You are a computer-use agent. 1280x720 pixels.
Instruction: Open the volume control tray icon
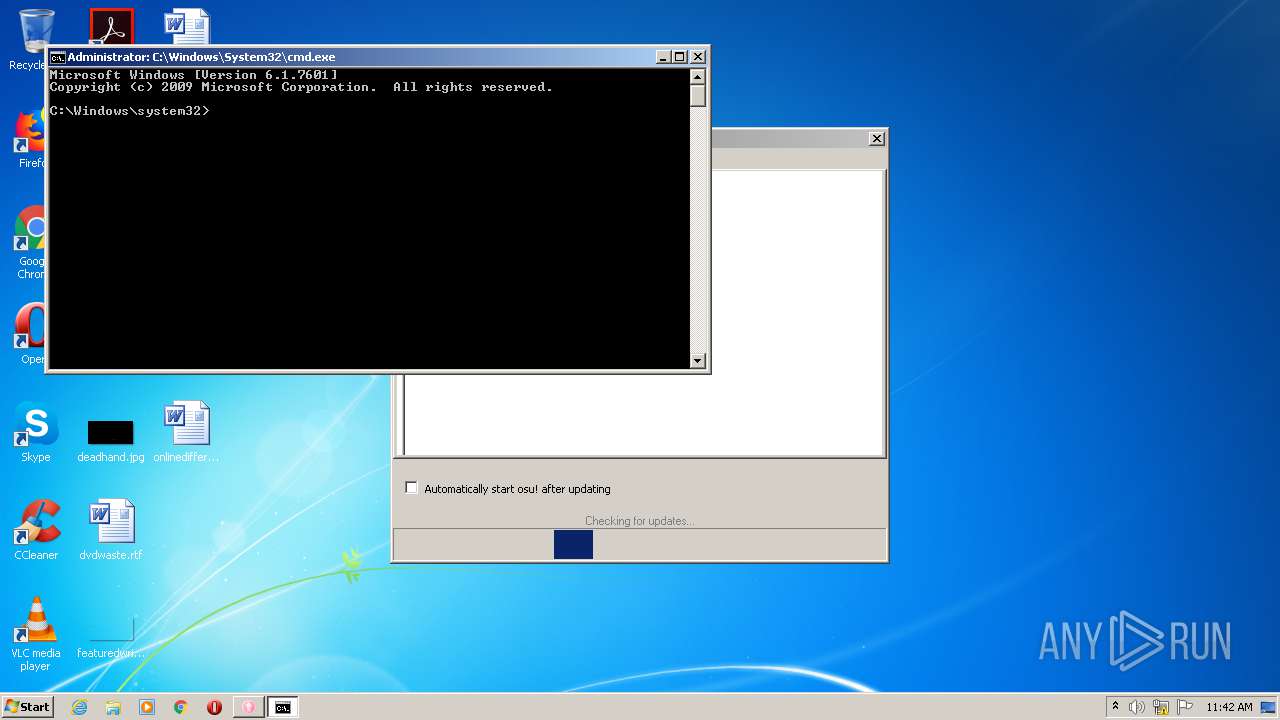pos(1137,707)
